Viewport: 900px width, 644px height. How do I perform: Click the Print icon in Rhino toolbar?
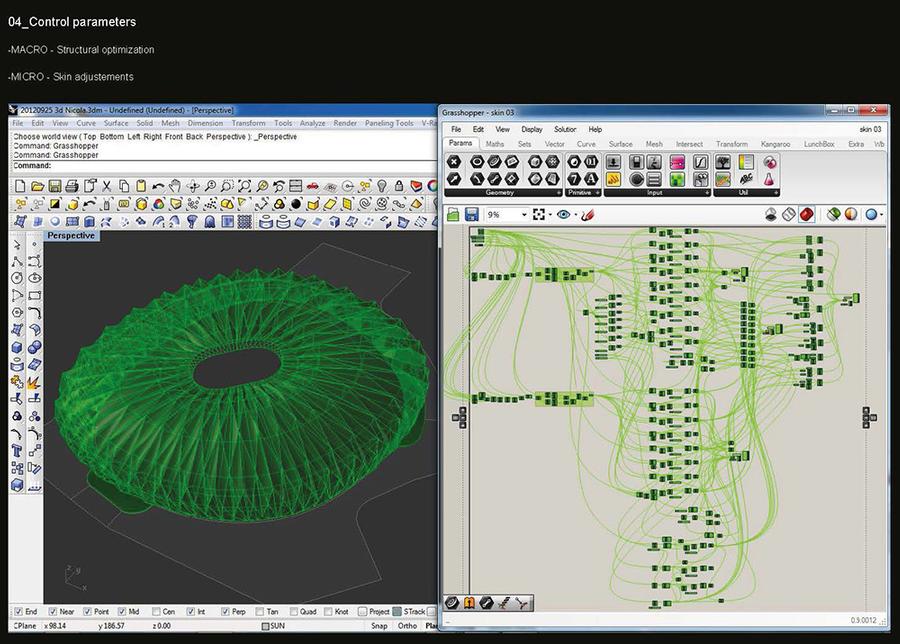click(x=73, y=186)
